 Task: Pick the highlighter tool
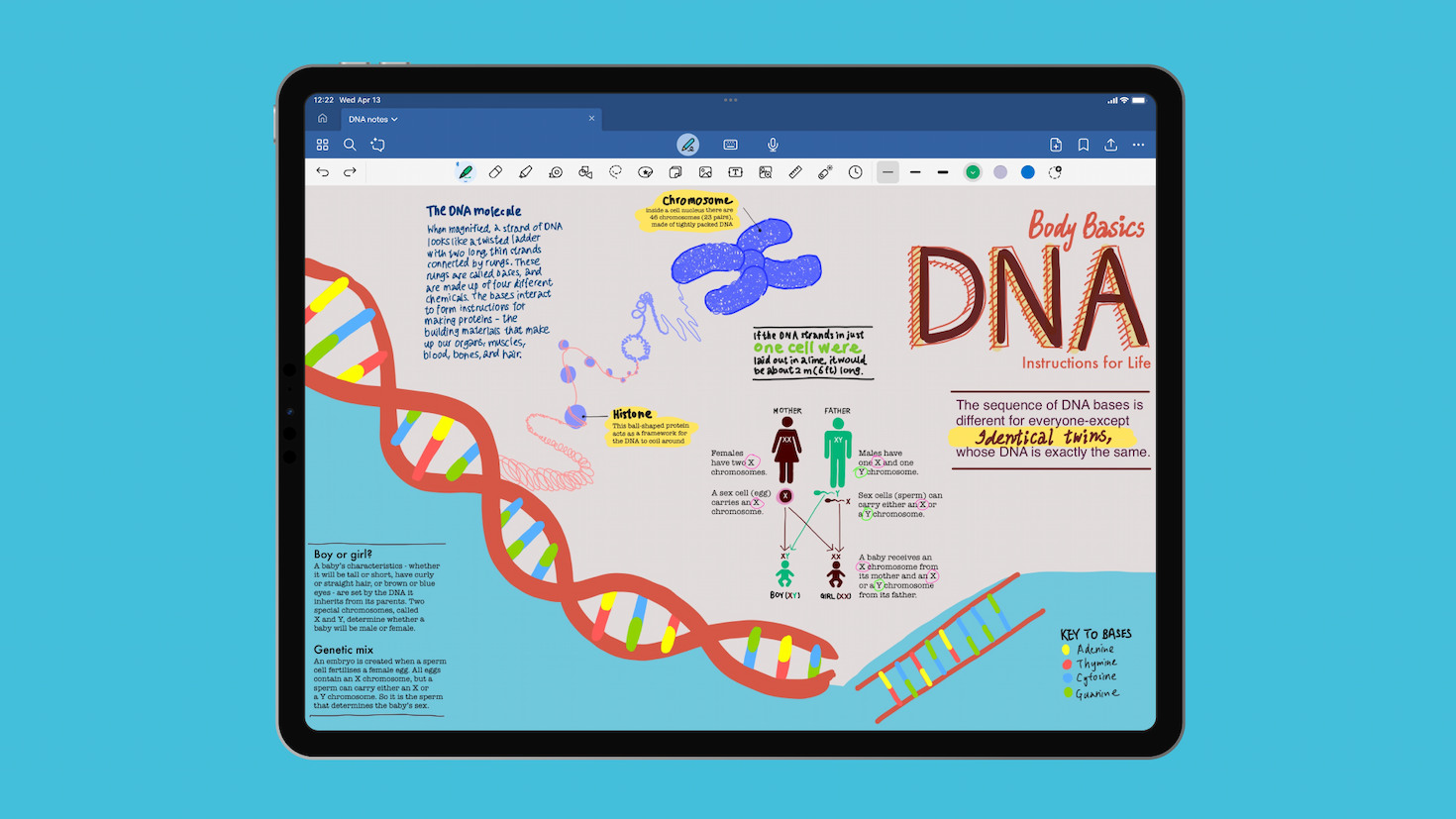(525, 171)
